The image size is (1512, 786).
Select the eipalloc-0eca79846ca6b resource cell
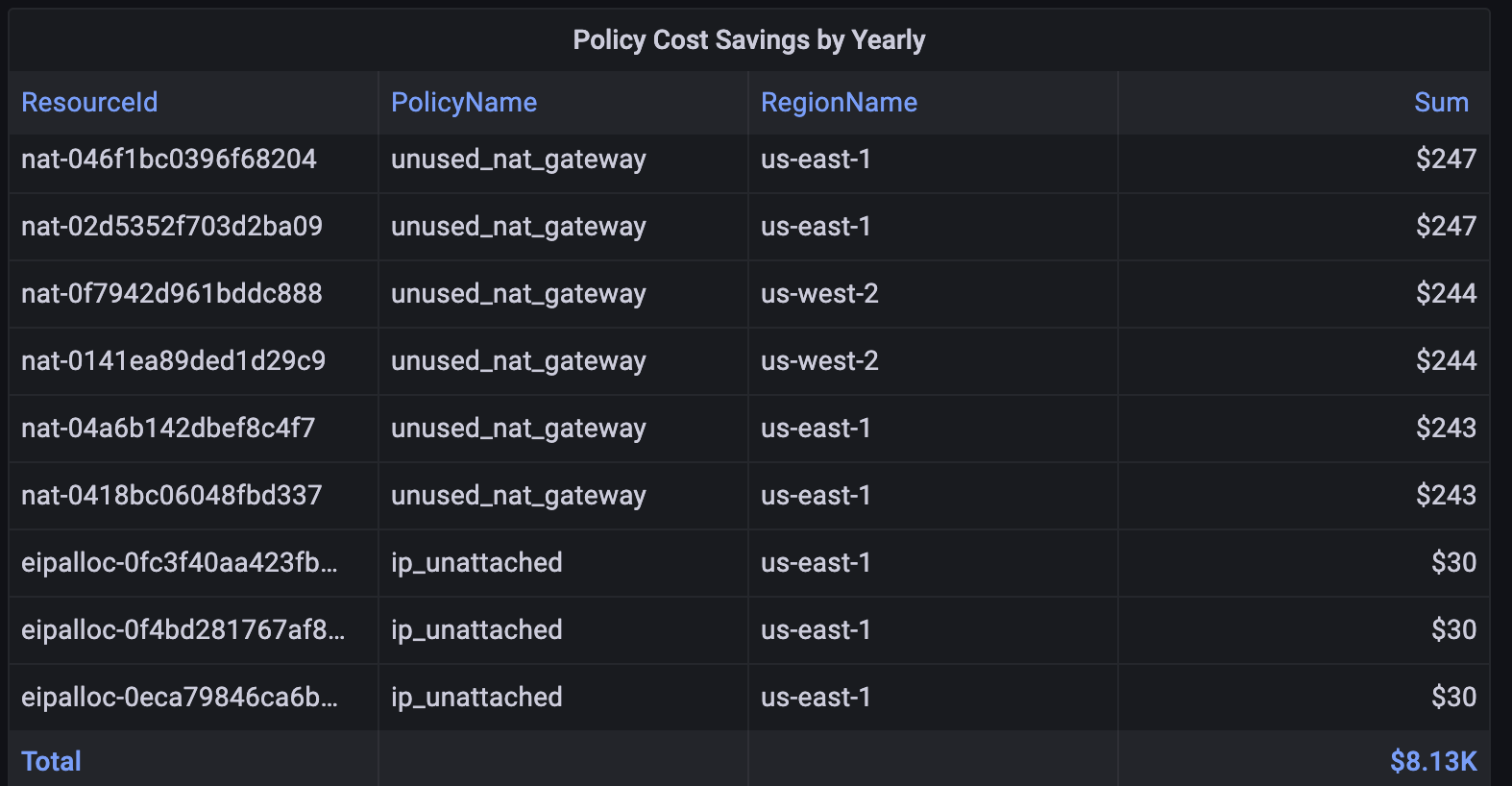pyautogui.click(x=180, y=698)
